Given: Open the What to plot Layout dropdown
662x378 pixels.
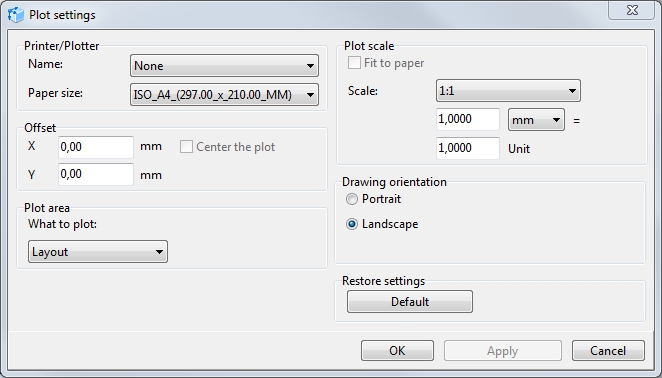Looking at the screenshot, I should pyautogui.click(x=98, y=252).
